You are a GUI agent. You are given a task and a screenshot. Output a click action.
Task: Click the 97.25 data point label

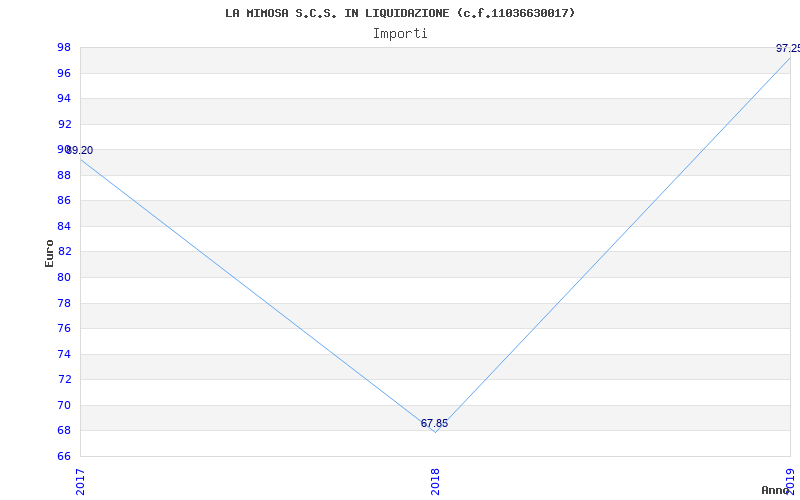788,48
